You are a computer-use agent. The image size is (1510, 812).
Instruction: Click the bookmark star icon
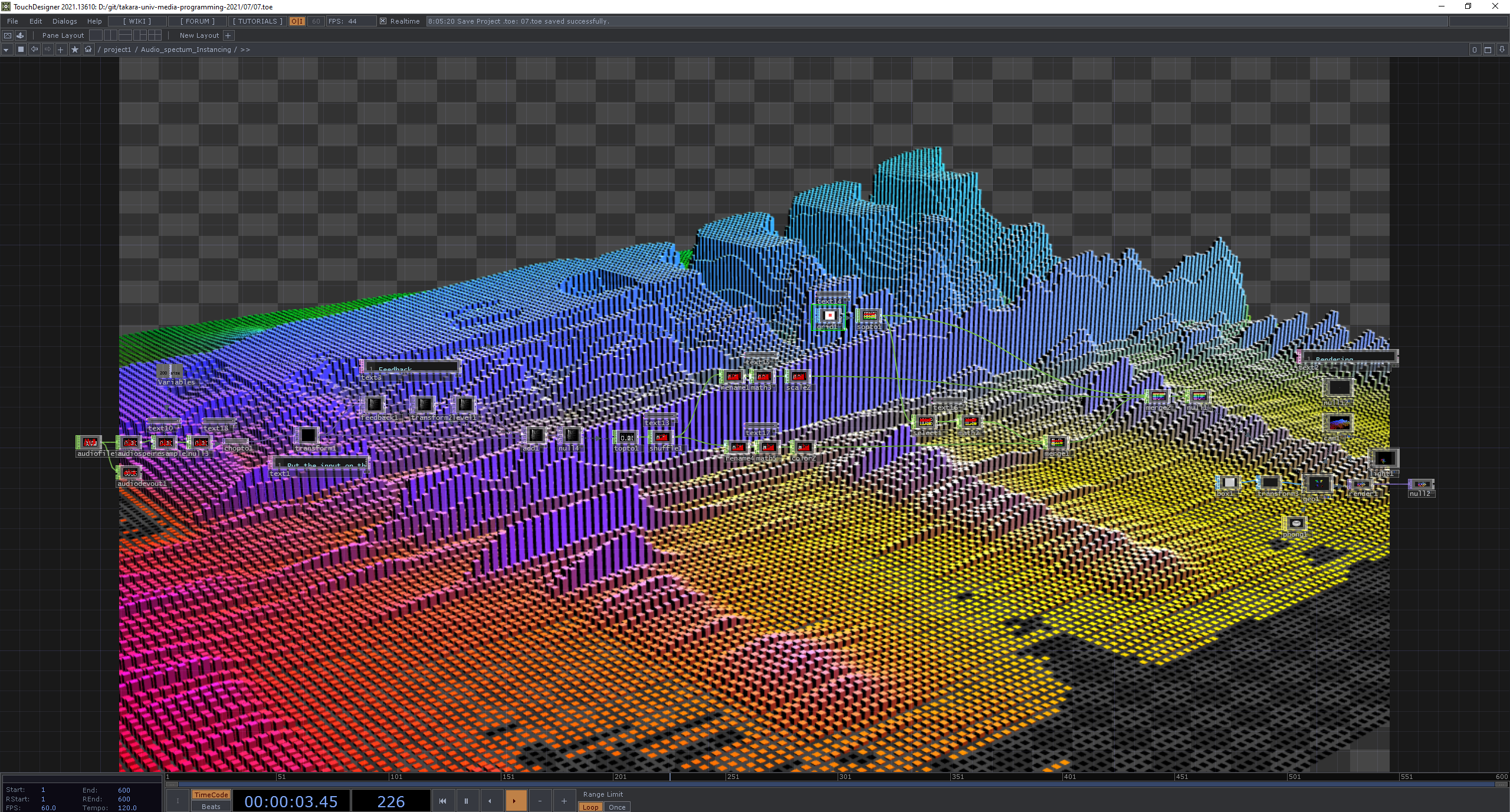pyautogui.click(x=74, y=50)
